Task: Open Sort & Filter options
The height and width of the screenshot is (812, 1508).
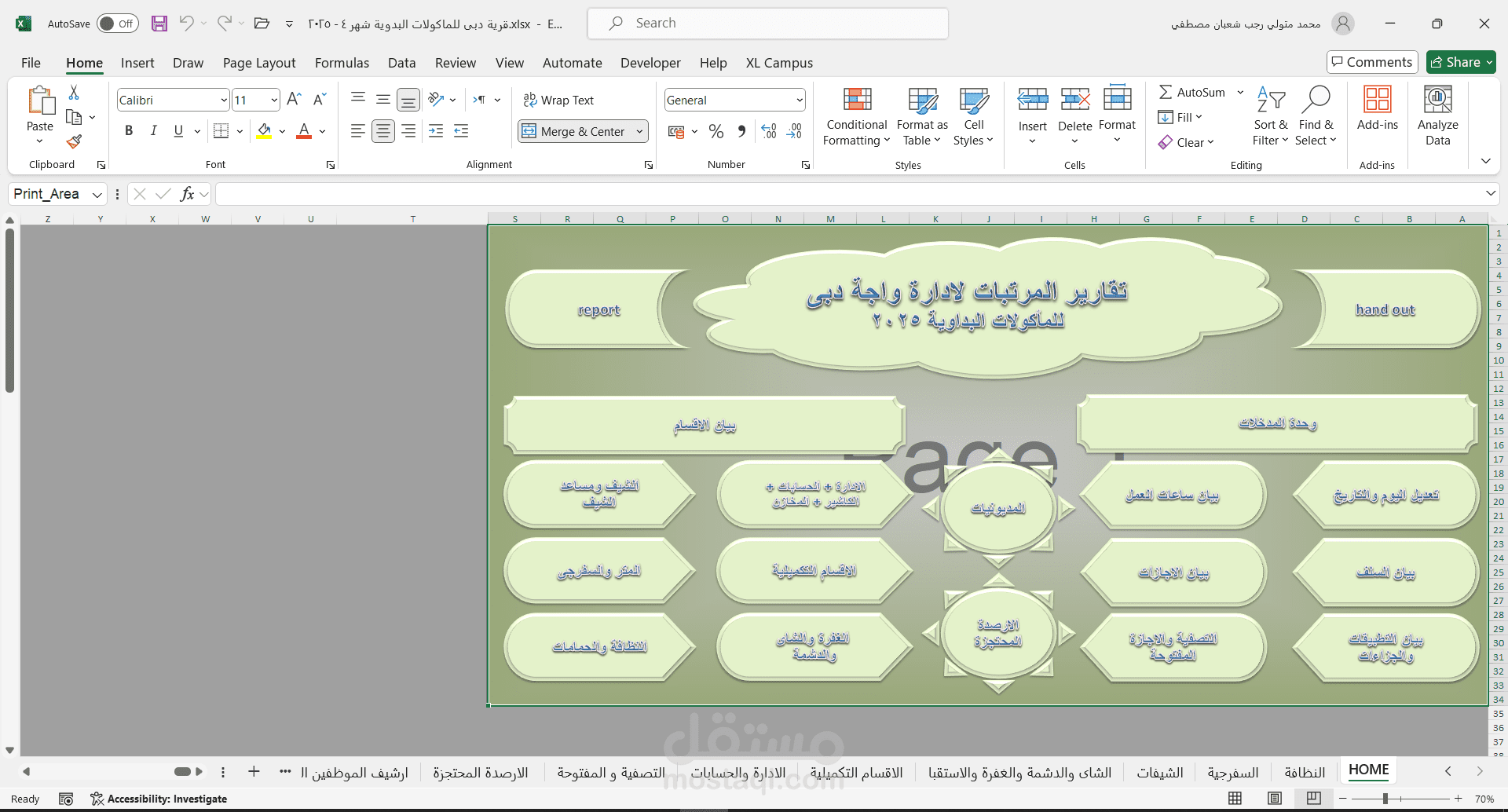Action: click(1271, 116)
